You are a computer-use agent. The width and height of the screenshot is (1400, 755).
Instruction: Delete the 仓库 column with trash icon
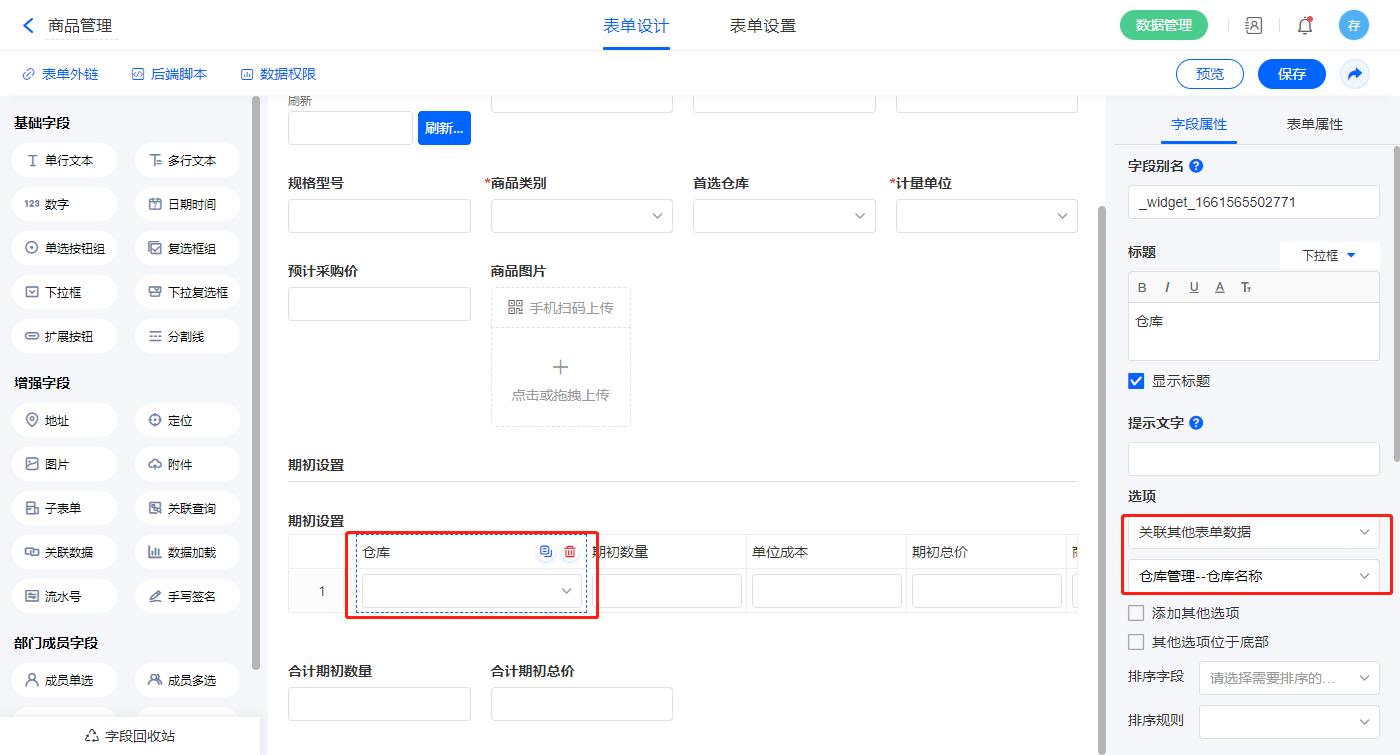[x=570, y=552]
